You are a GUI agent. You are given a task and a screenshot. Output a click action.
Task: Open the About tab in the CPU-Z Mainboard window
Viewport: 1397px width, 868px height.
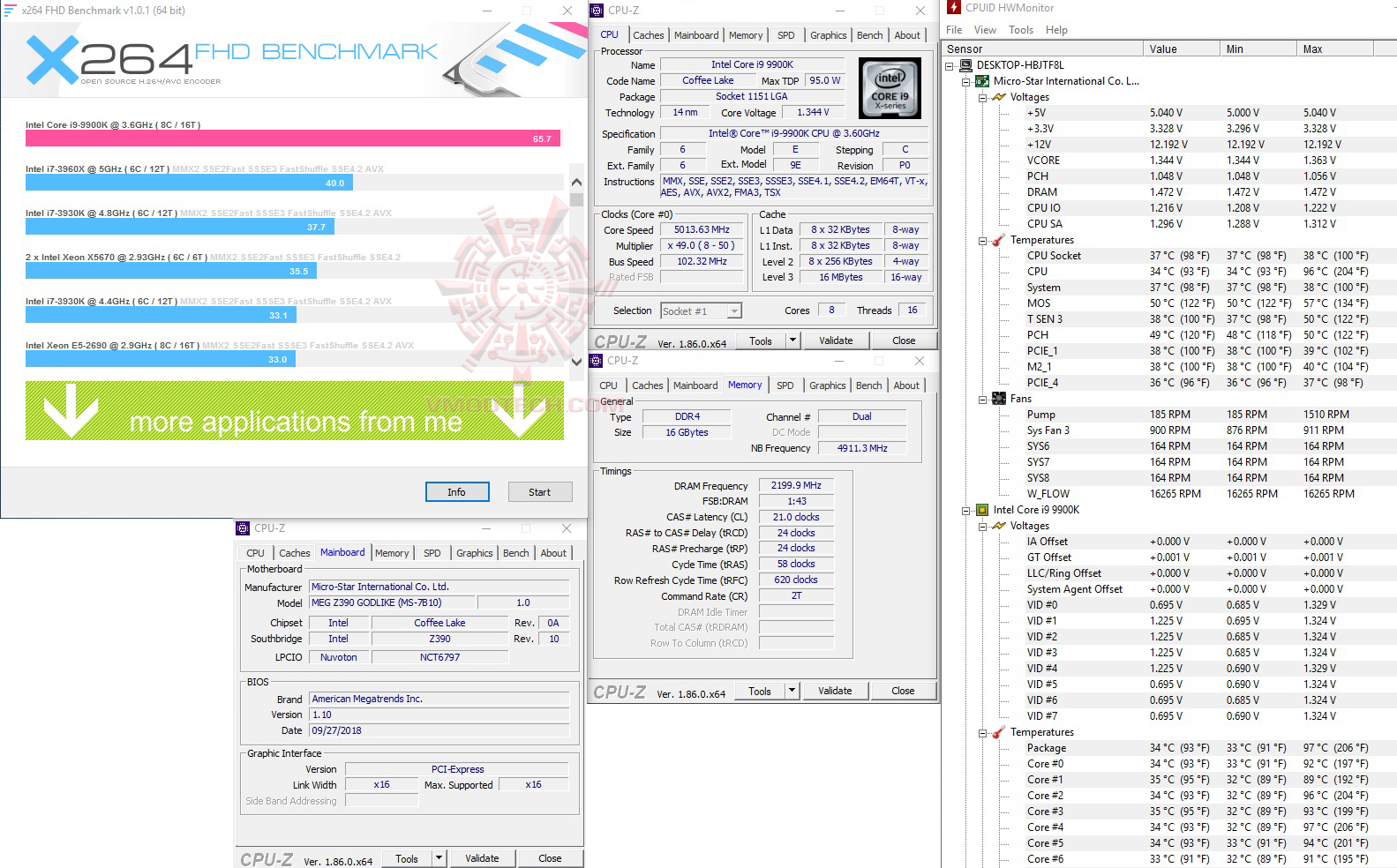pos(553,553)
